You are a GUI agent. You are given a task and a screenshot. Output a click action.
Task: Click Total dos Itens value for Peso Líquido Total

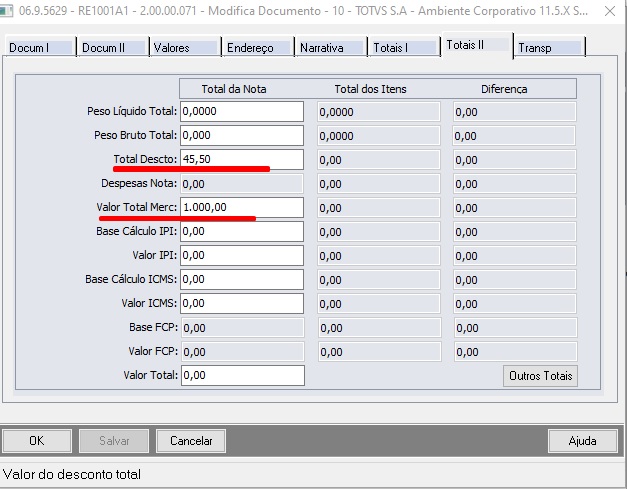coord(379,112)
